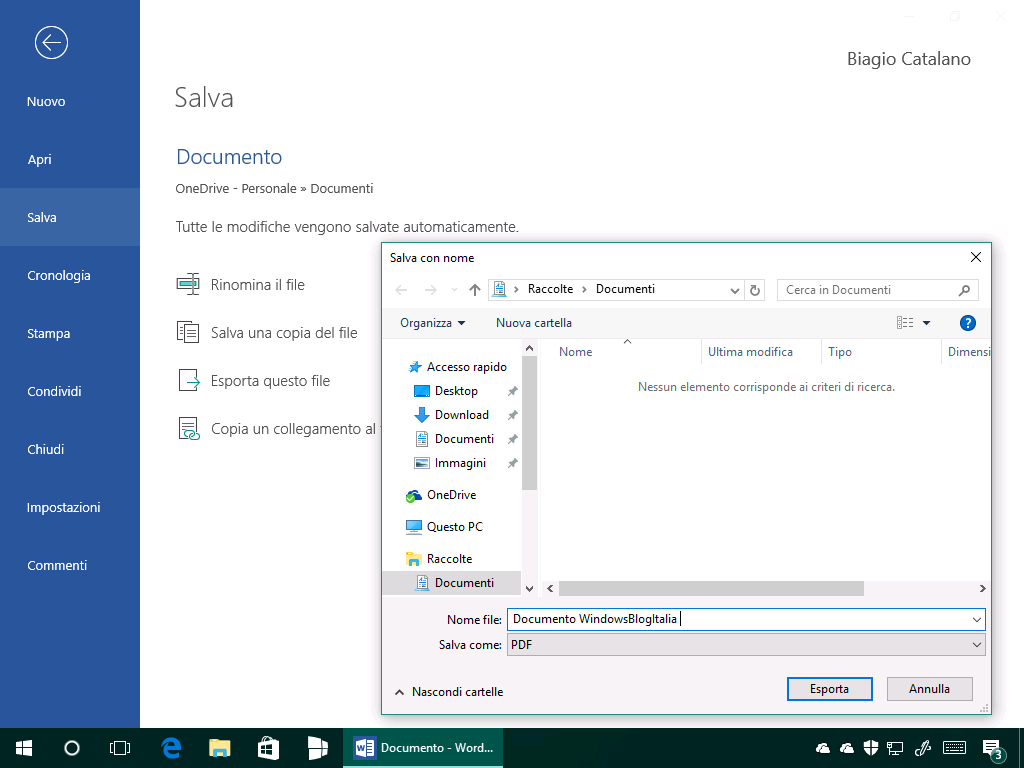Expand the address bar path dropdown
The image size is (1024, 768).
pos(735,291)
